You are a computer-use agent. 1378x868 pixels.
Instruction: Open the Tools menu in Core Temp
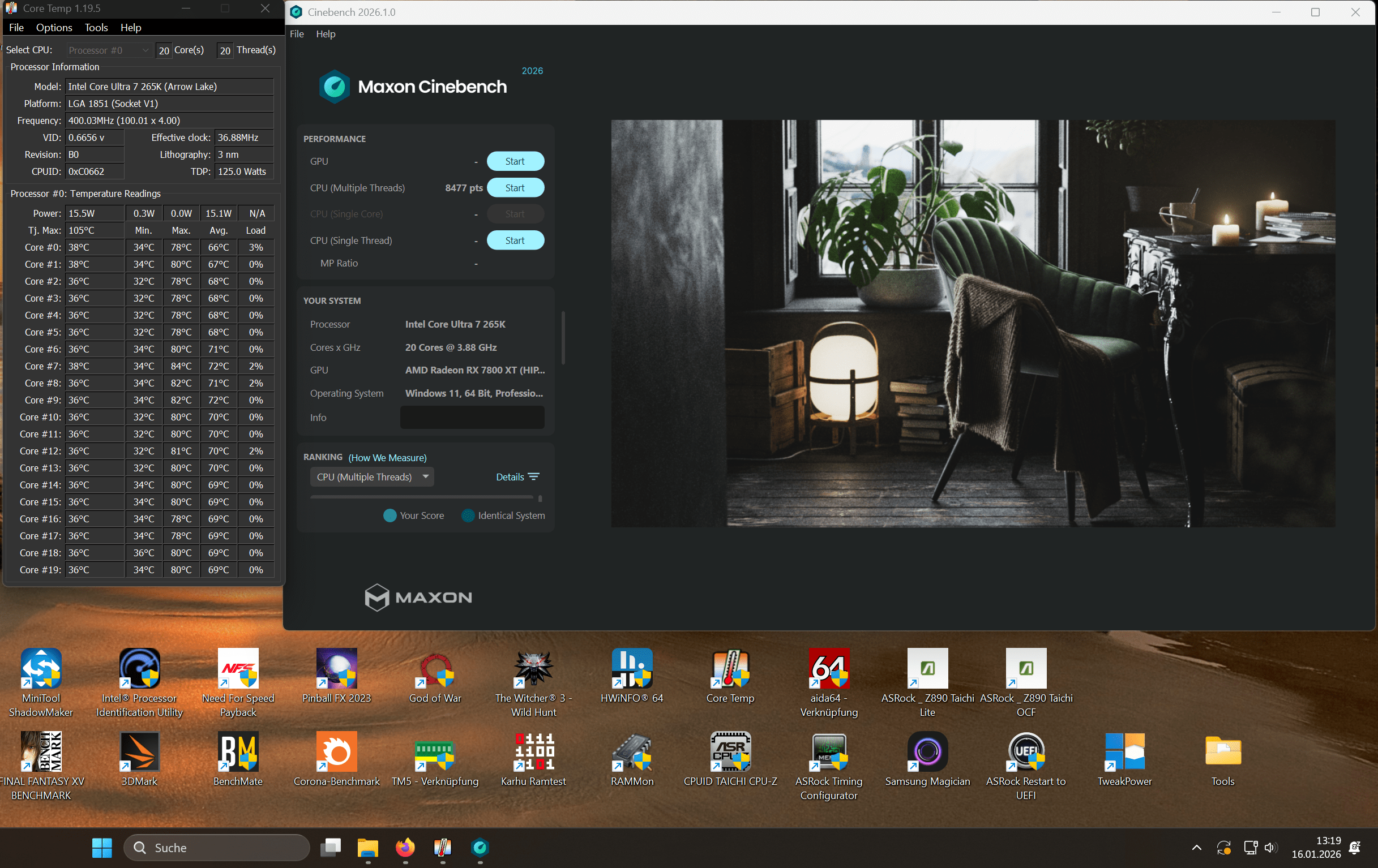click(x=96, y=28)
